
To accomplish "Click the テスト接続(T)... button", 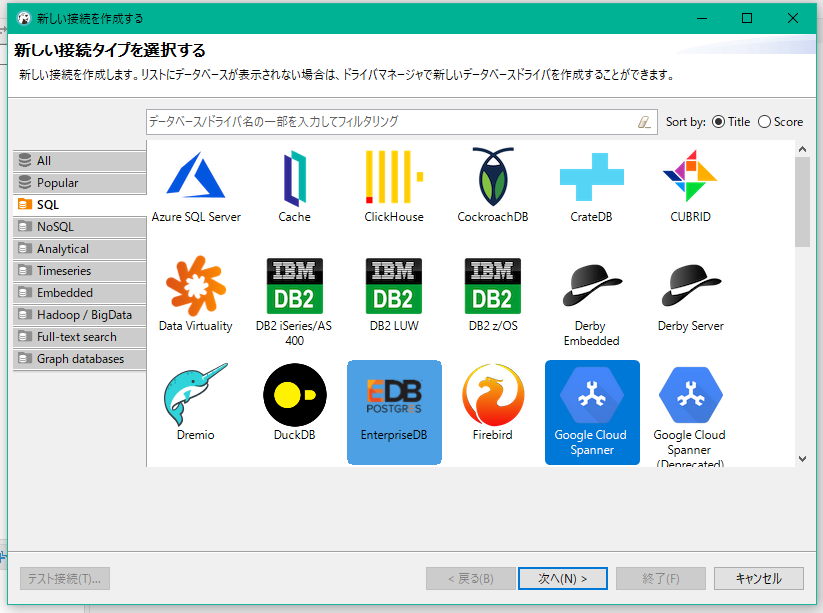I will (65, 578).
